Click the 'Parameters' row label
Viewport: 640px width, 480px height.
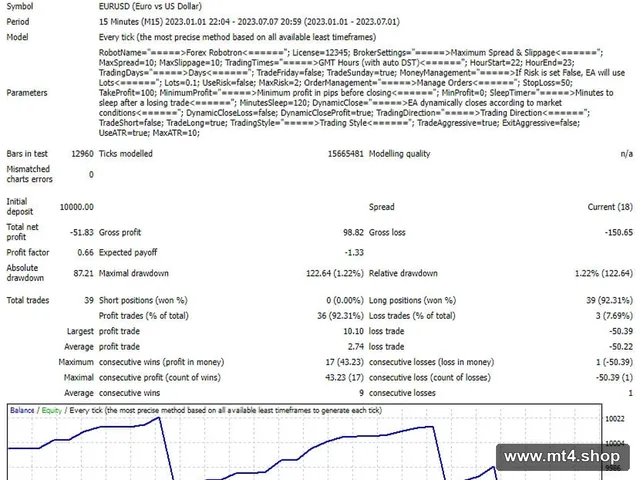[x=27, y=93]
